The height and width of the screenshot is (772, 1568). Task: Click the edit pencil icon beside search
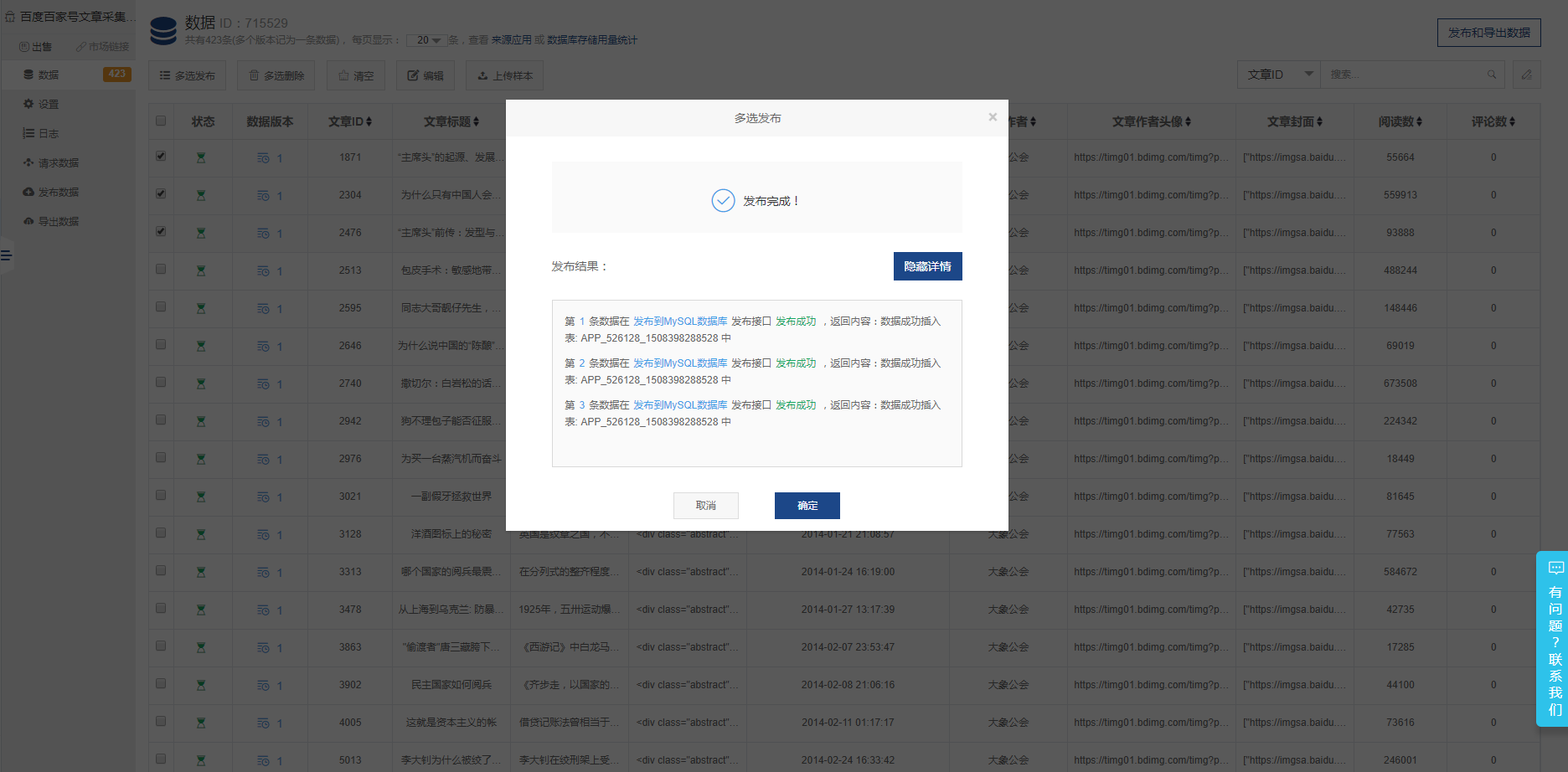click(1527, 75)
